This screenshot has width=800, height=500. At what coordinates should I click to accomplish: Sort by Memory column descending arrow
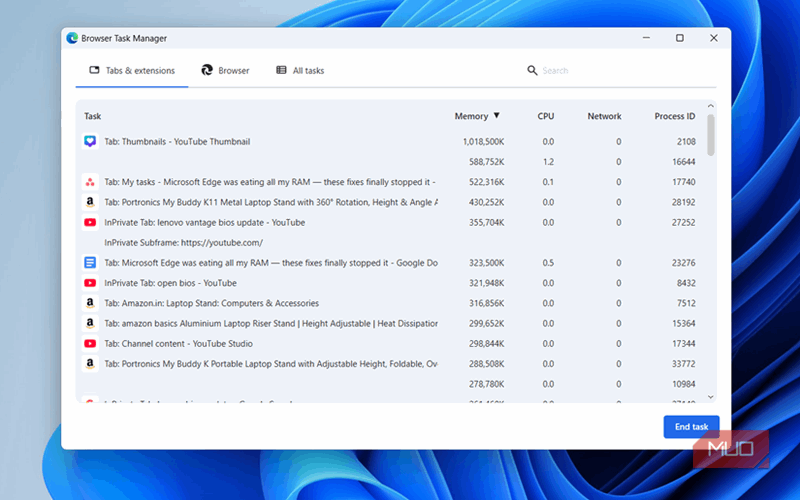tap(496, 116)
